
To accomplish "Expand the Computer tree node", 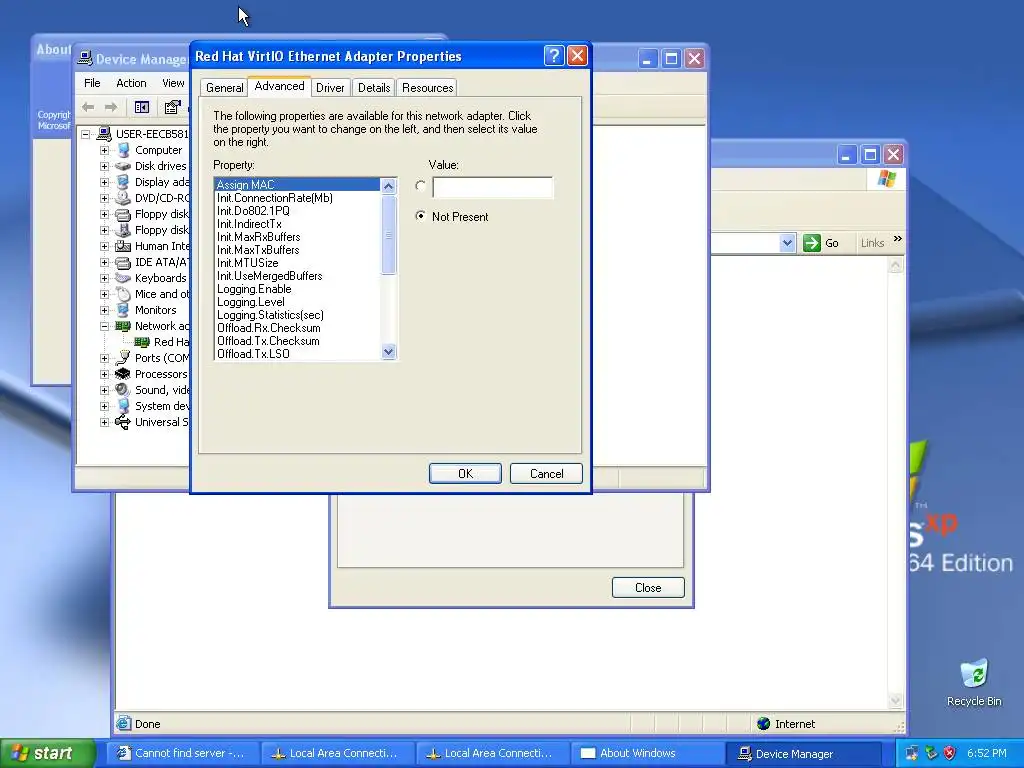I will coord(104,150).
